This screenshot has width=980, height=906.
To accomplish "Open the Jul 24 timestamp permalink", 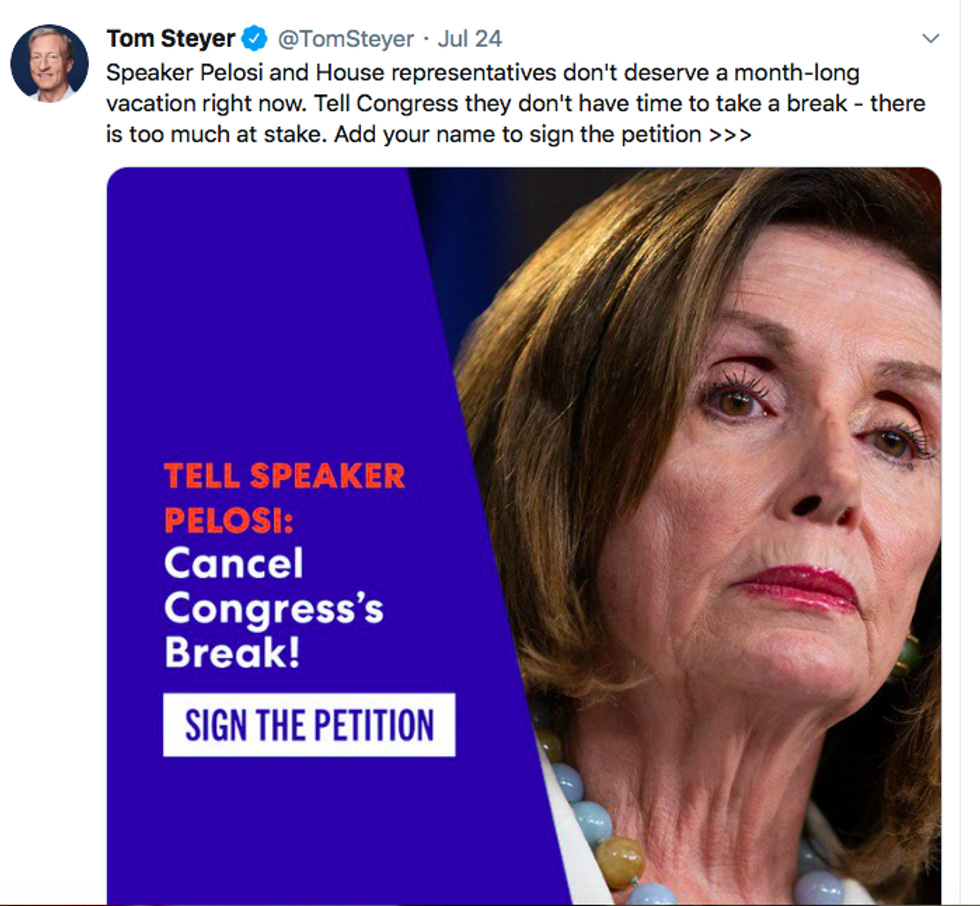I will (x=469, y=39).
